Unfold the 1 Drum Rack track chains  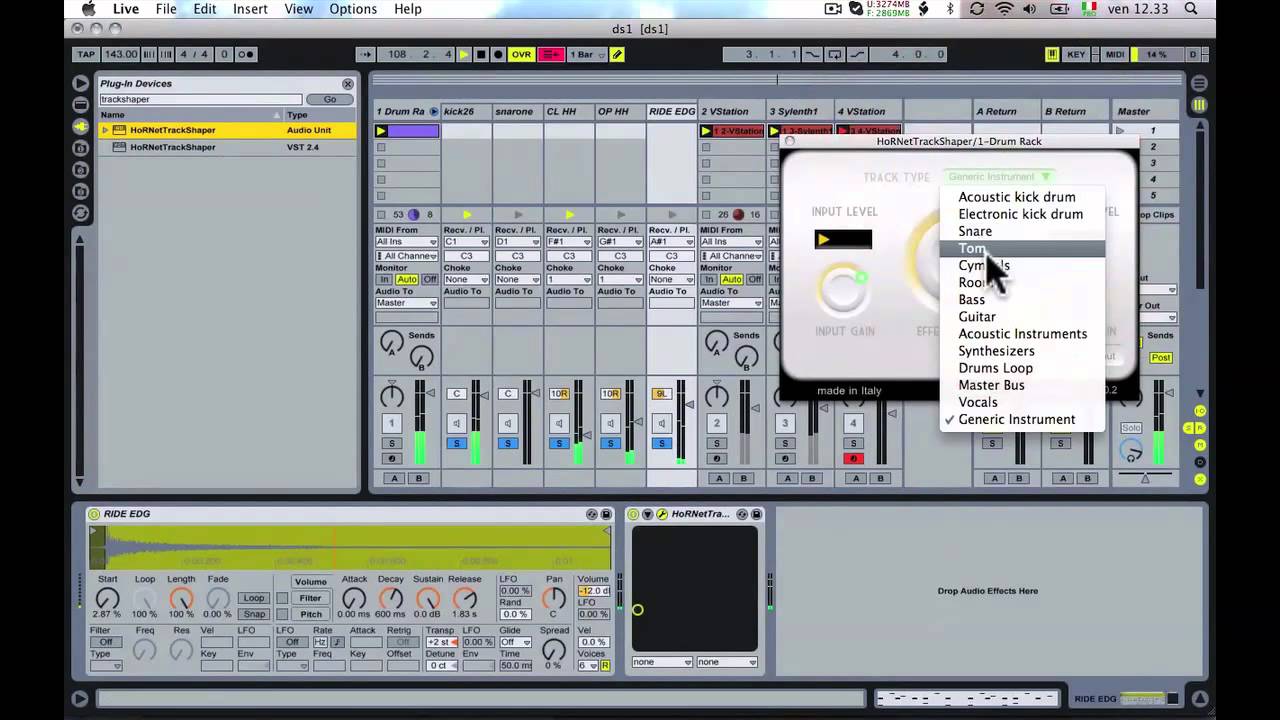(434, 111)
